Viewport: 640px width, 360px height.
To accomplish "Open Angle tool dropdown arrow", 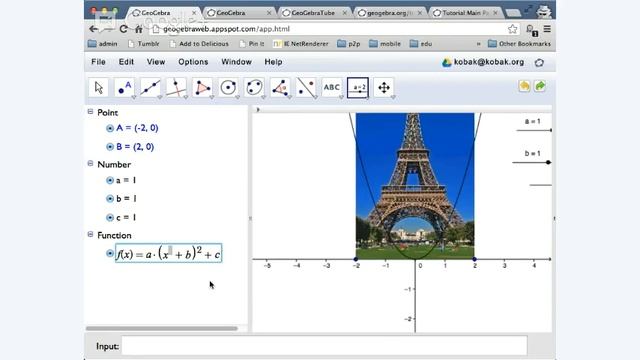I will pos(289,97).
